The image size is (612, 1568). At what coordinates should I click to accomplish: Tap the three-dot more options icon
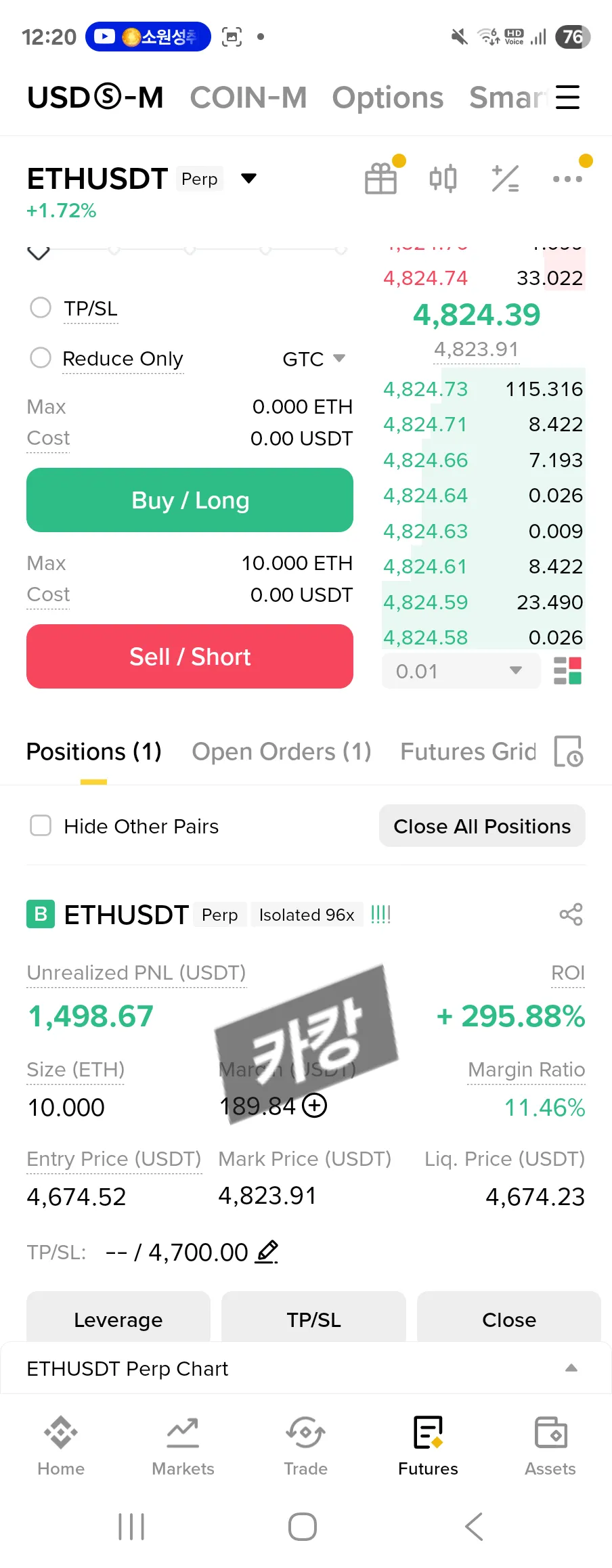[567, 179]
